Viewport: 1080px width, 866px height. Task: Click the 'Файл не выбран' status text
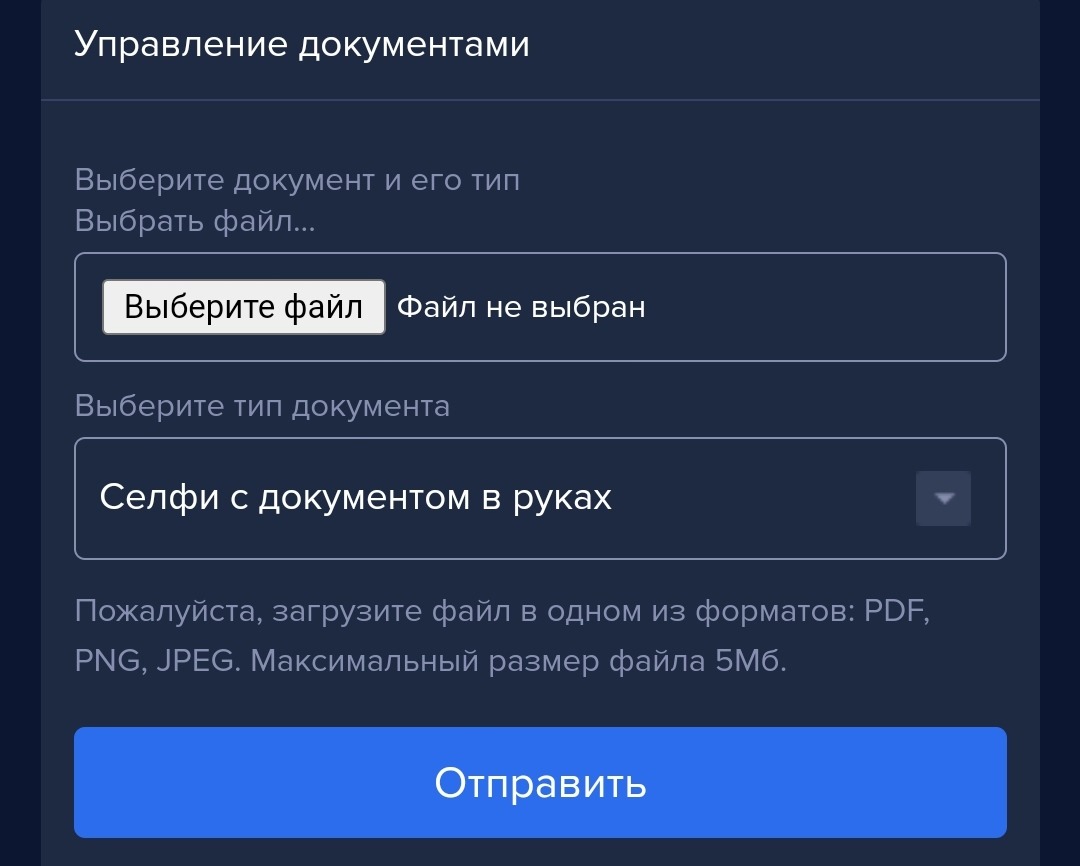coord(521,307)
